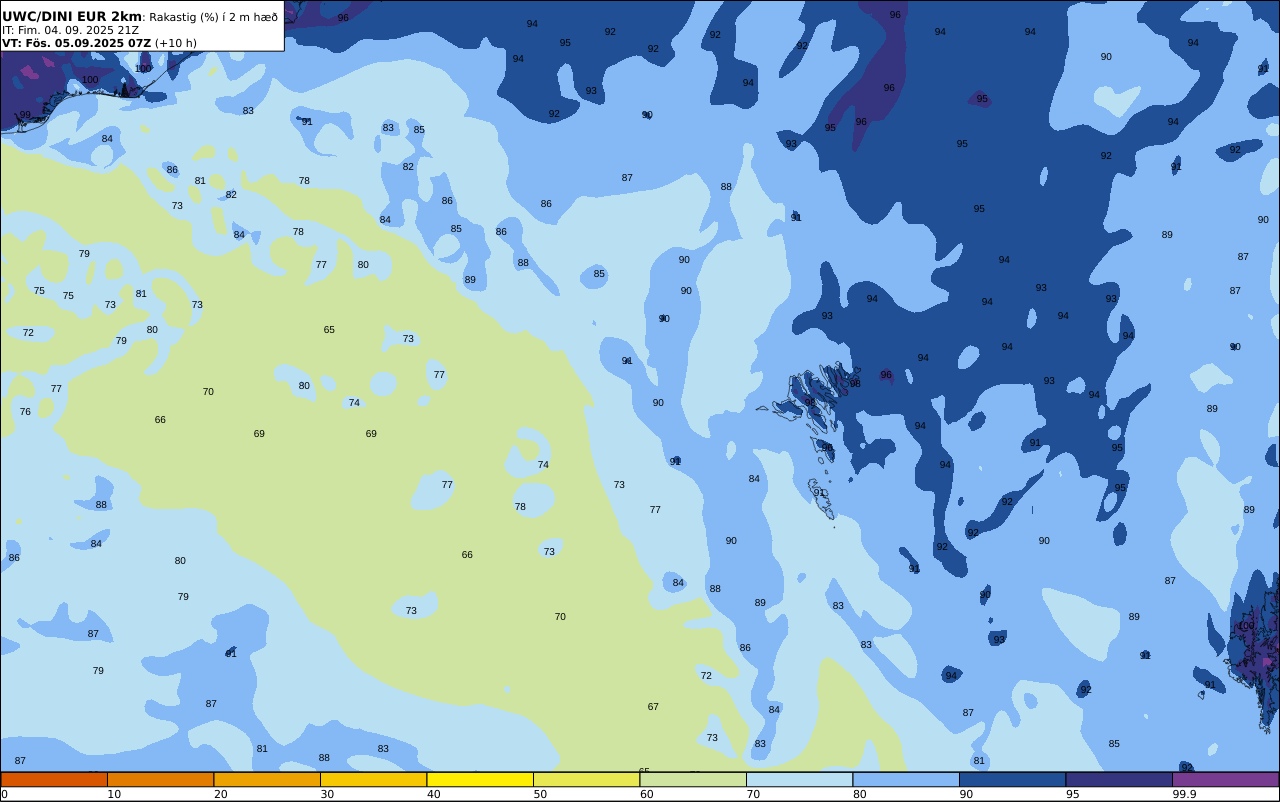Click the '99' value near Iceland coast

[x=25, y=115]
